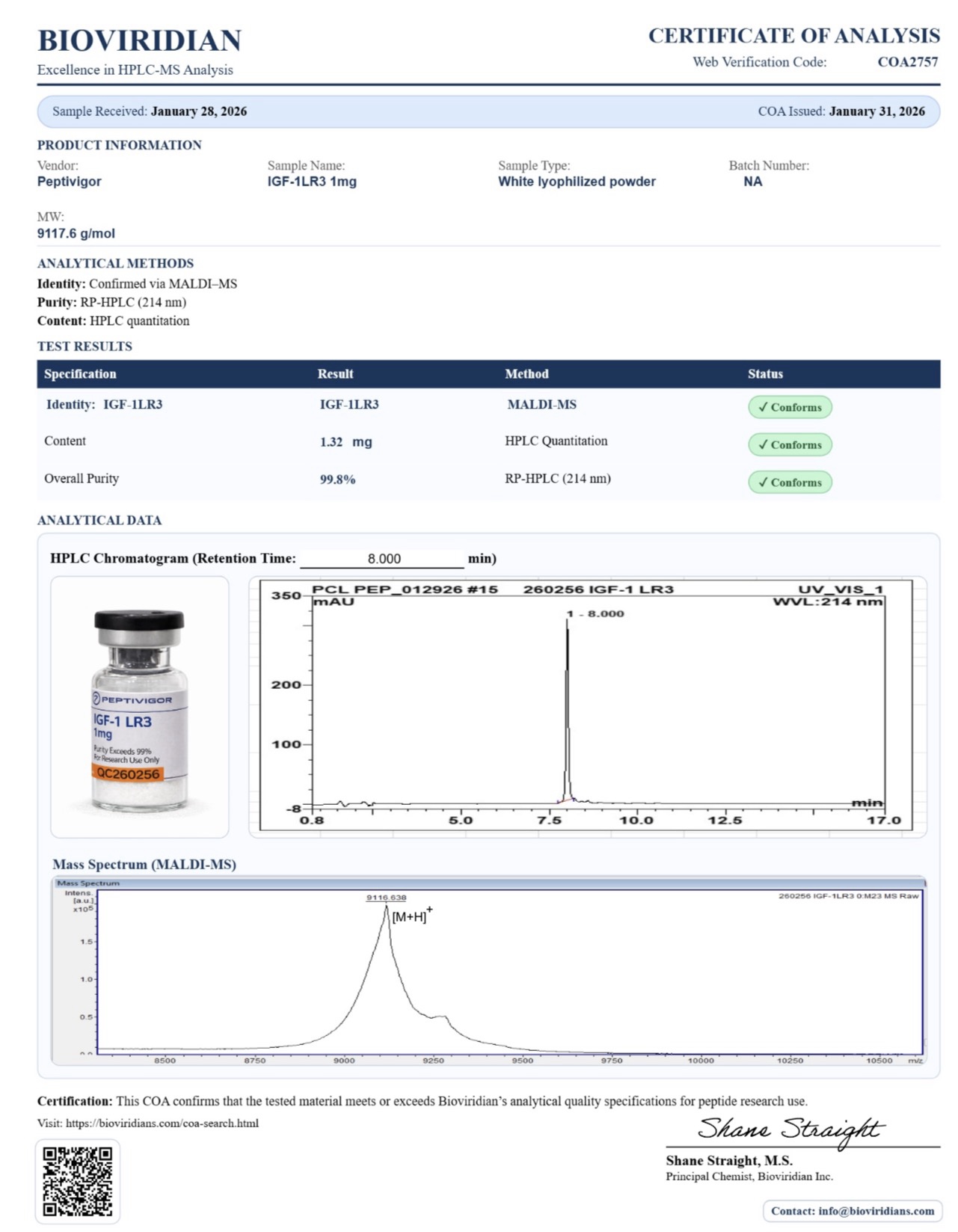Click the Peptivigor vial product photo

click(139, 708)
